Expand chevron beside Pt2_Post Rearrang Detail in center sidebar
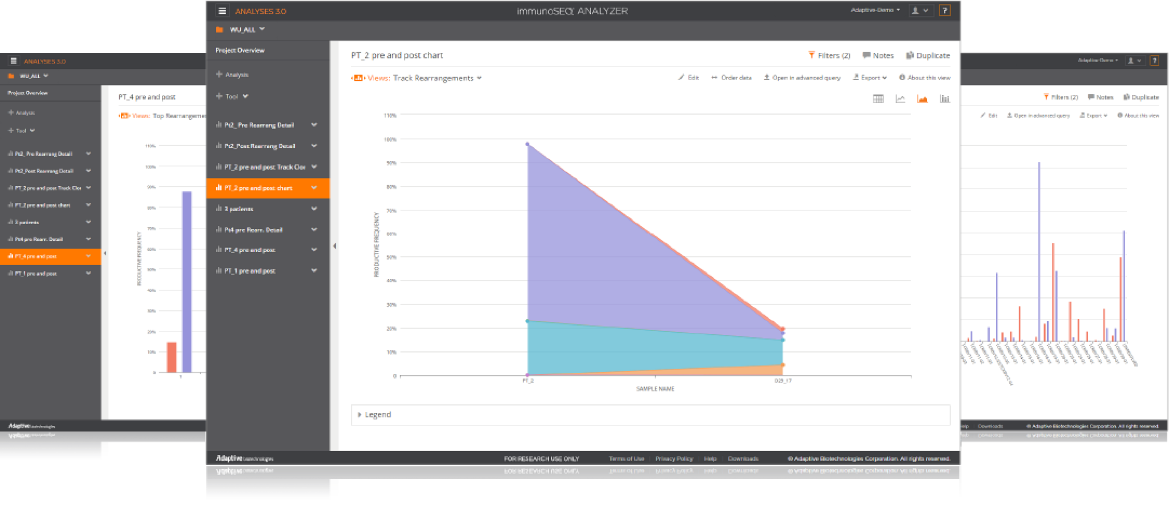Screen dimensions: 1169x532 coord(314,146)
